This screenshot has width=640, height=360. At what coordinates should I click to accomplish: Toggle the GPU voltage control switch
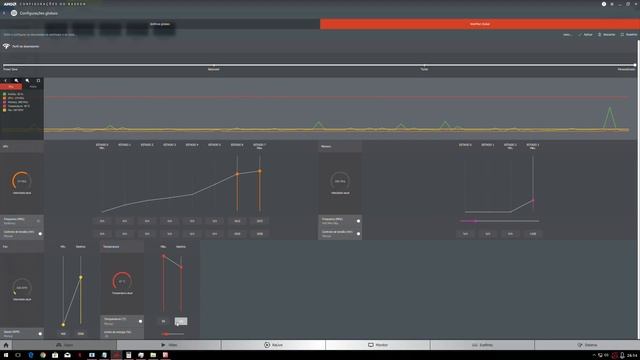(40, 233)
